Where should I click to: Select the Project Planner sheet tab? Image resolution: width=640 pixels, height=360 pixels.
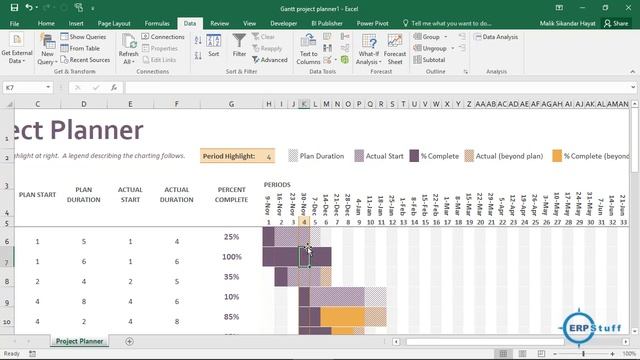tap(79, 341)
